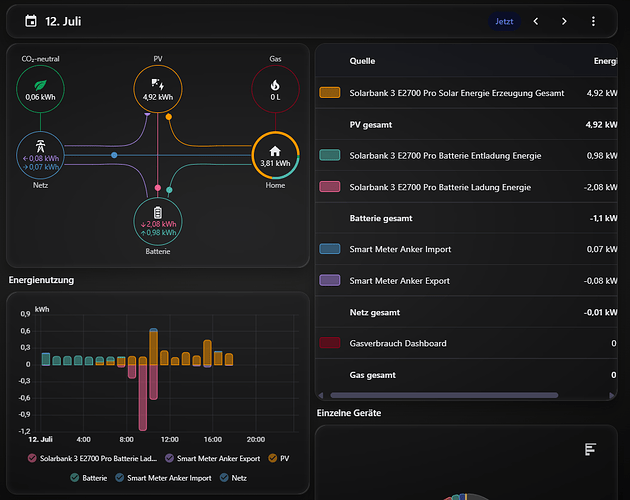The height and width of the screenshot is (500, 630).
Task: Click orange swatch for Solar Energie Erzeugung
Action: tap(330, 93)
